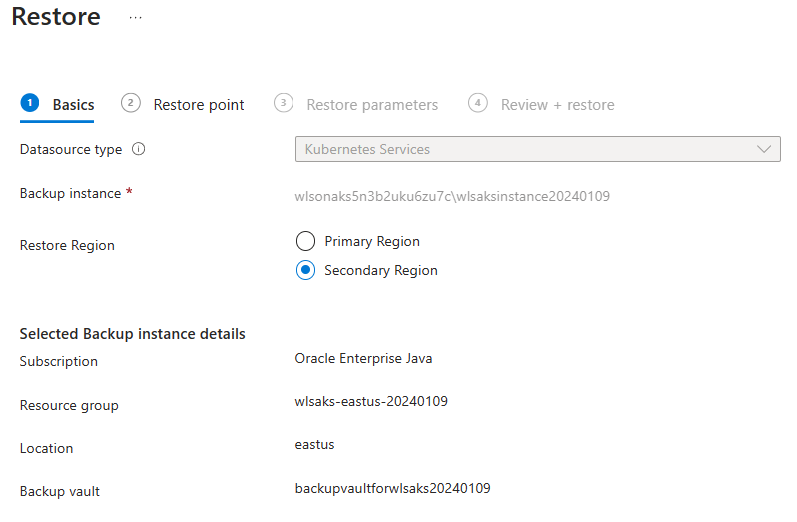The height and width of the screenshot is (522, 797).
Task: Click the Oracle Enterprise Java subscription value
Action: tap(363, 358)
